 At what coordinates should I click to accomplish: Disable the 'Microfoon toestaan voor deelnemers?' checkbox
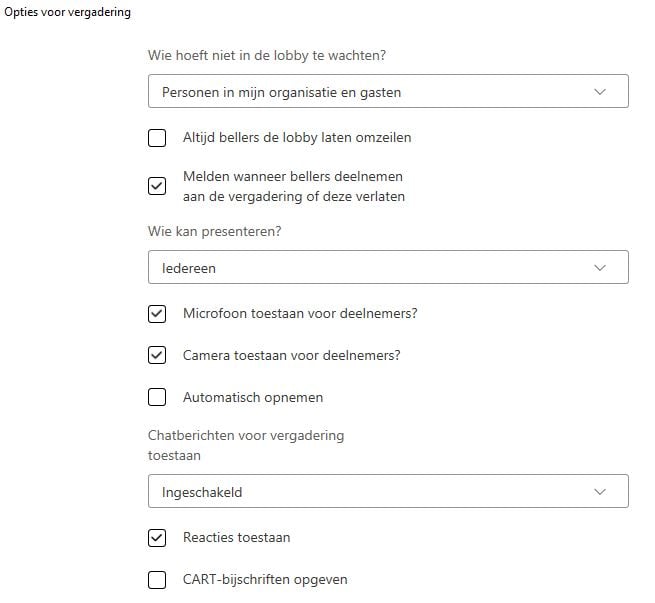157,314
